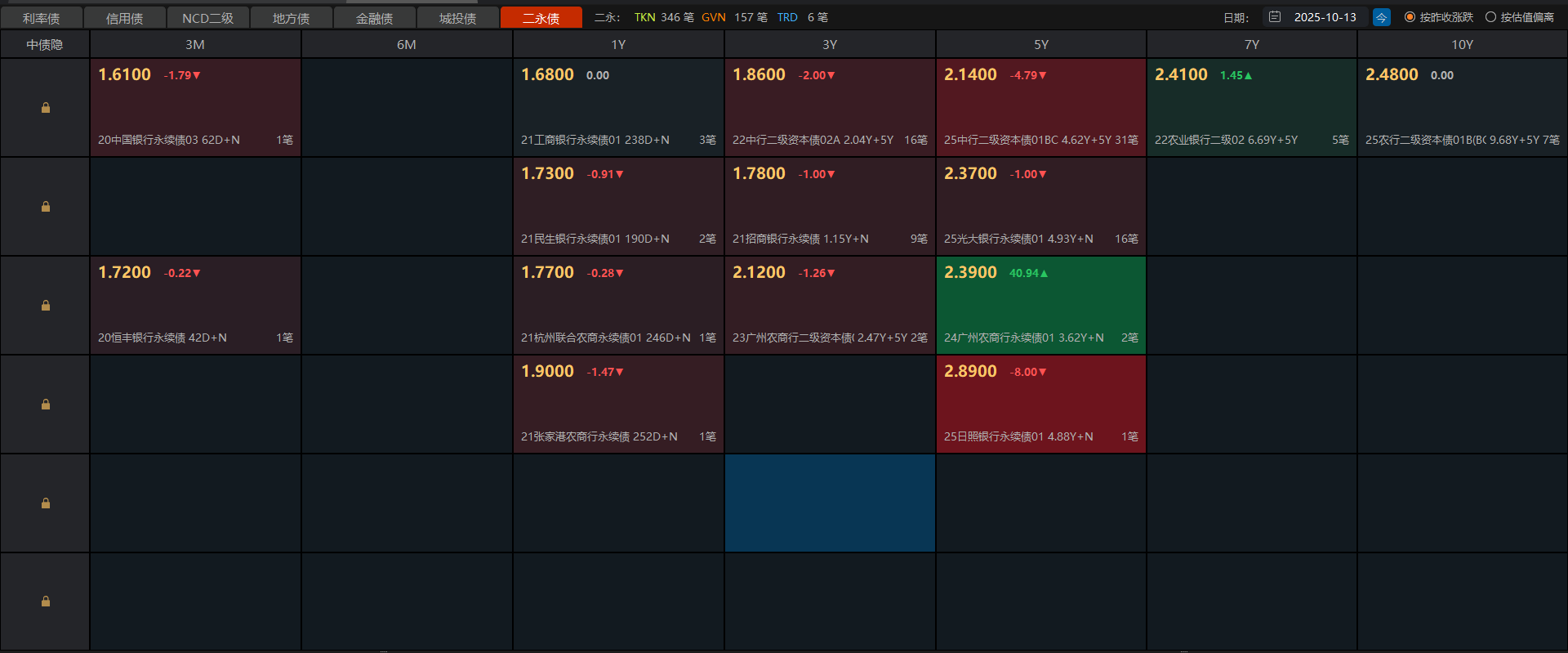Switch to the 利率债 tab
Image resolution: width=1568 pixels, height=653 pixels.
(x=42, y=18)
